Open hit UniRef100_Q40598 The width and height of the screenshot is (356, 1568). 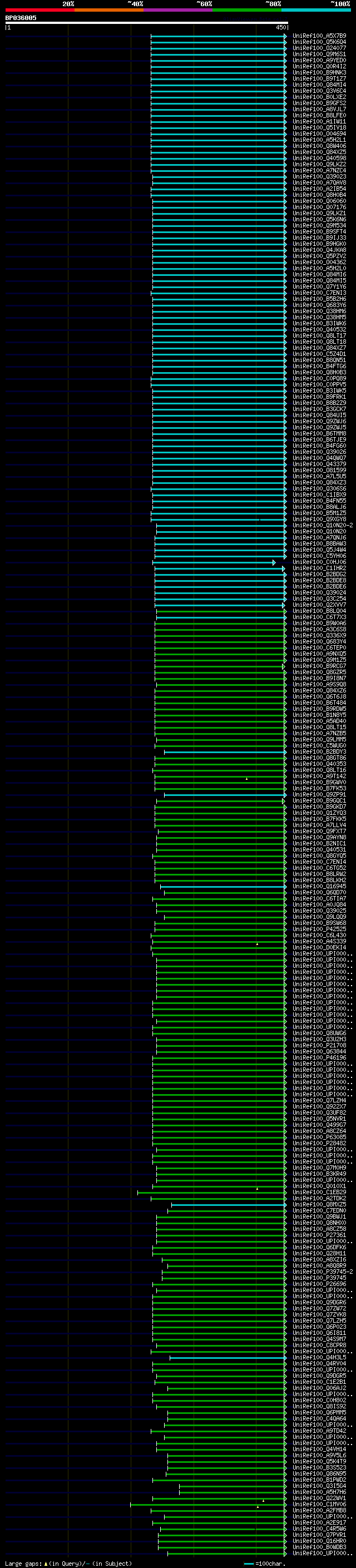point(319,159)
